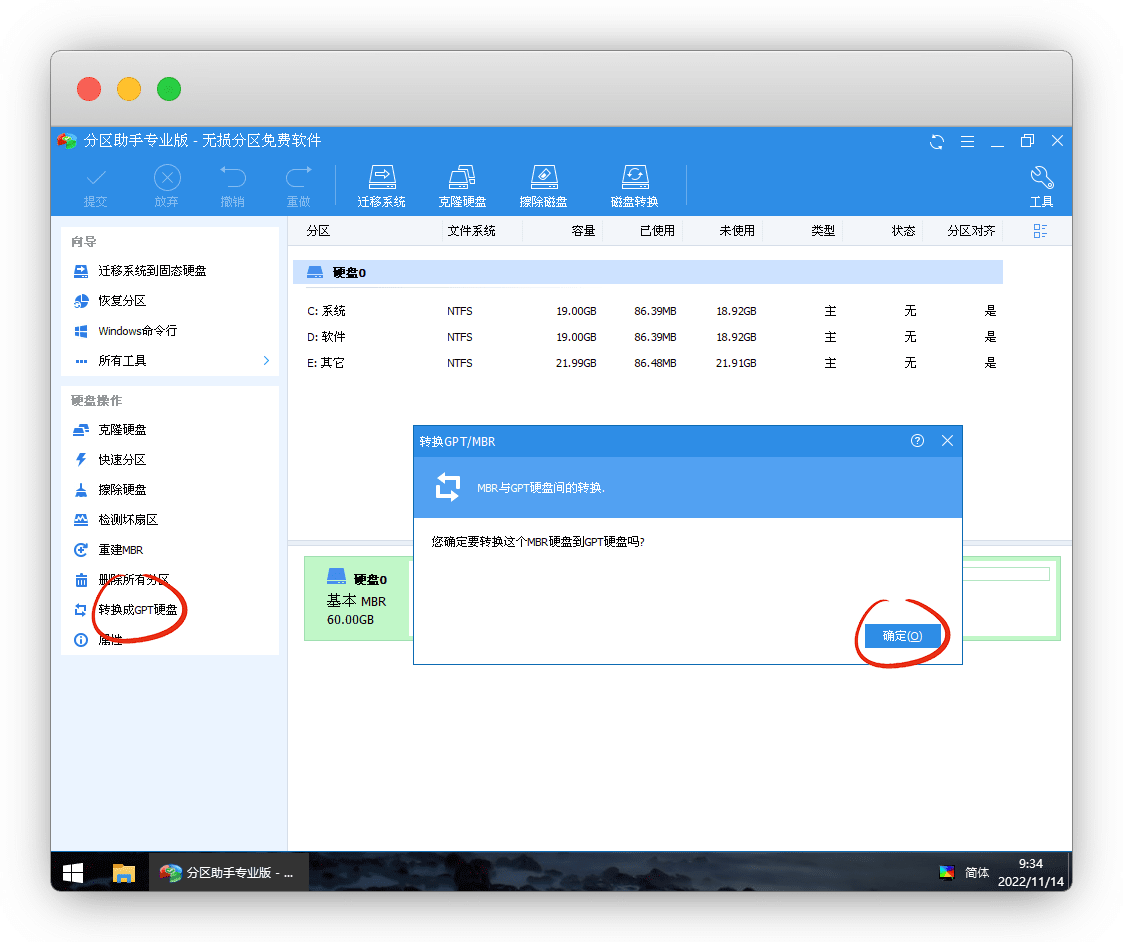Select 迁移系统到固态硬盘 in wizard panel

tap(152, 271)
